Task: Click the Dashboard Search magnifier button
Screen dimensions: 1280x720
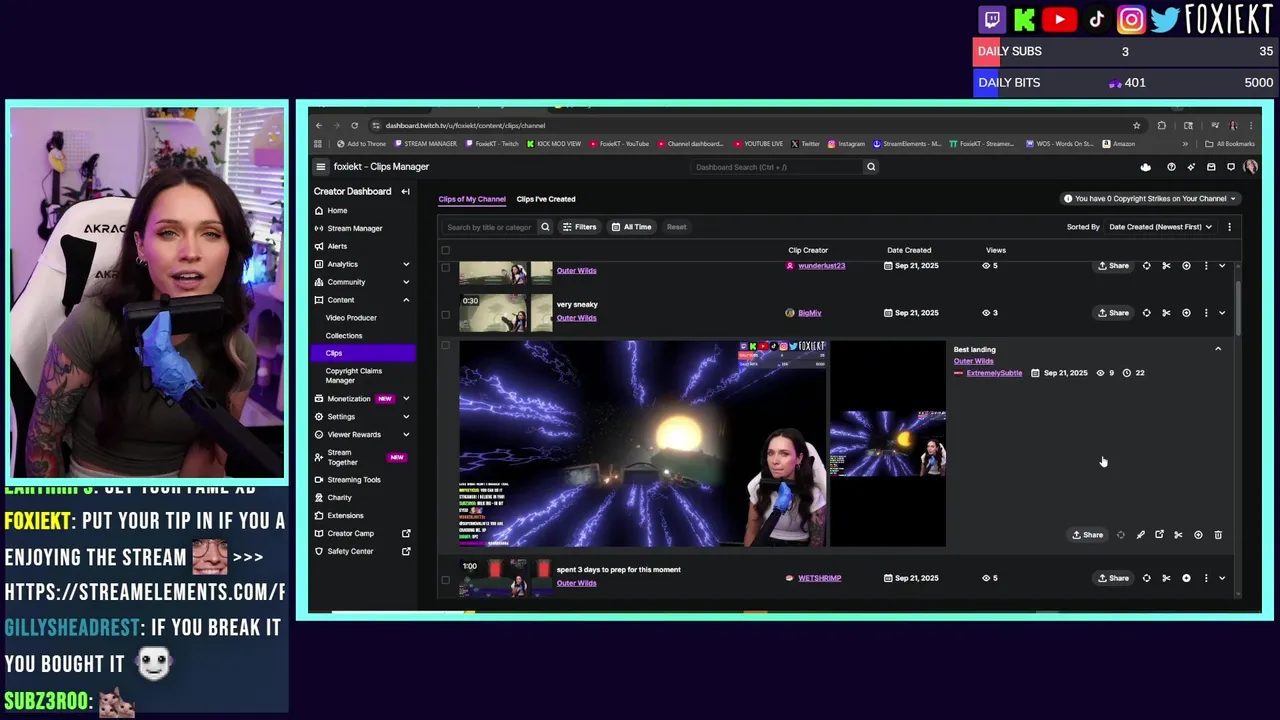Action: [x=871, y=167]
